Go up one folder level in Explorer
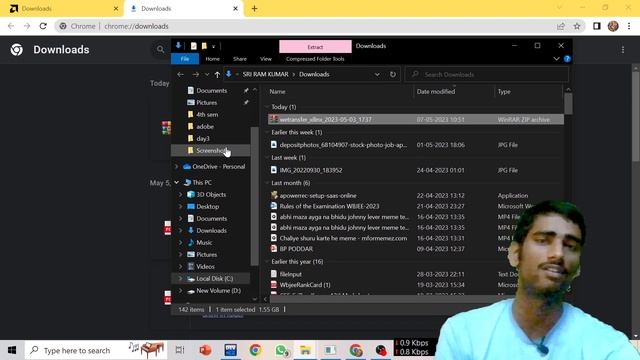 (x=217, y=74)
